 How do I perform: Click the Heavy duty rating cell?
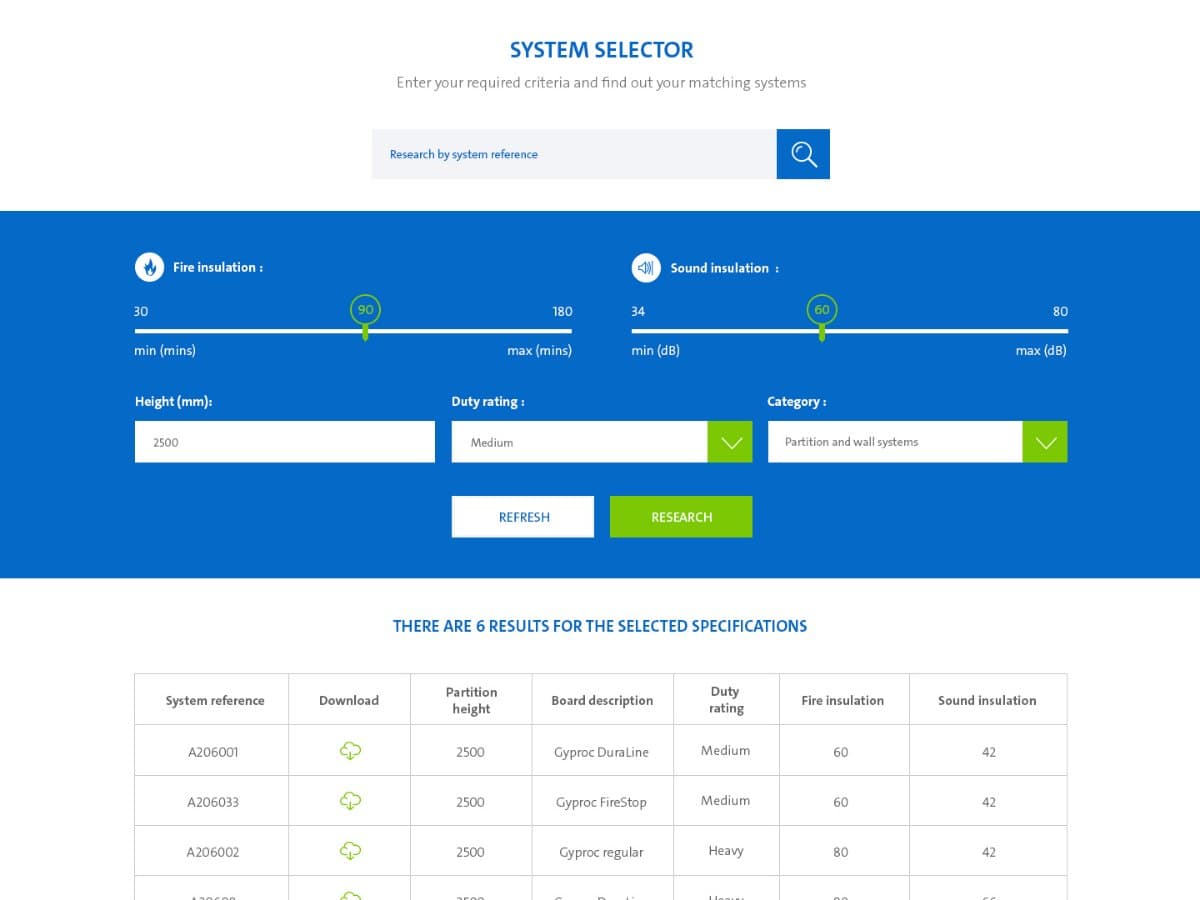[726, 851]
